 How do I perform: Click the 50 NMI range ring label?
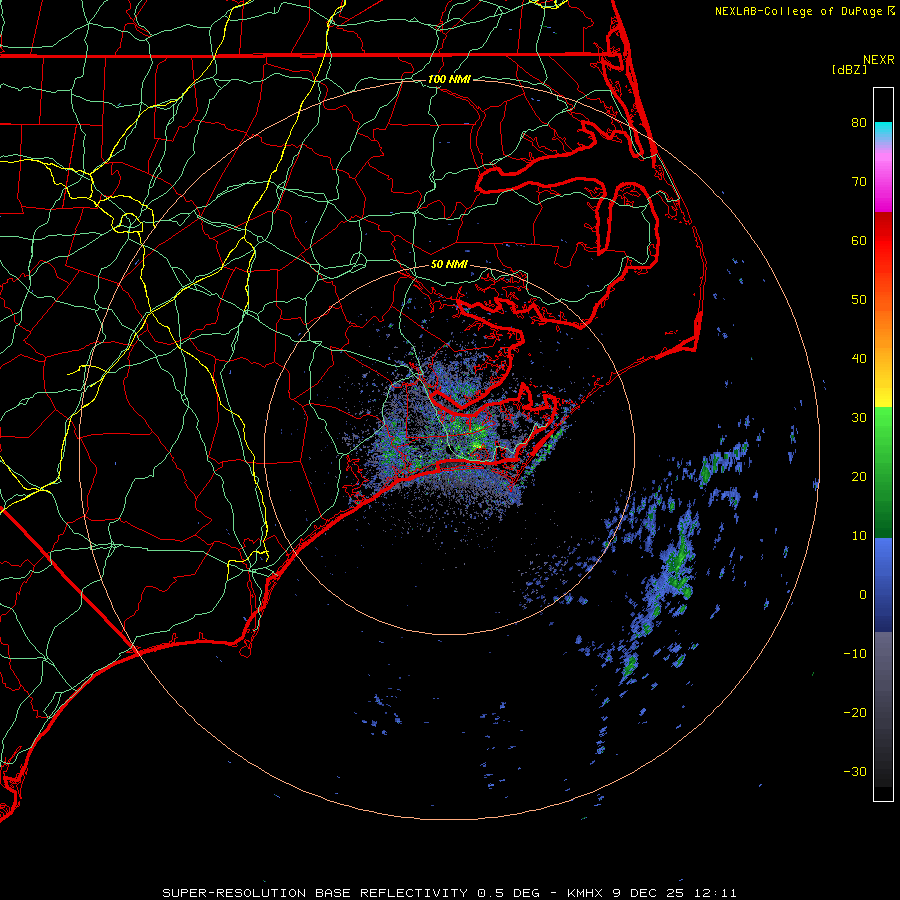449,265
